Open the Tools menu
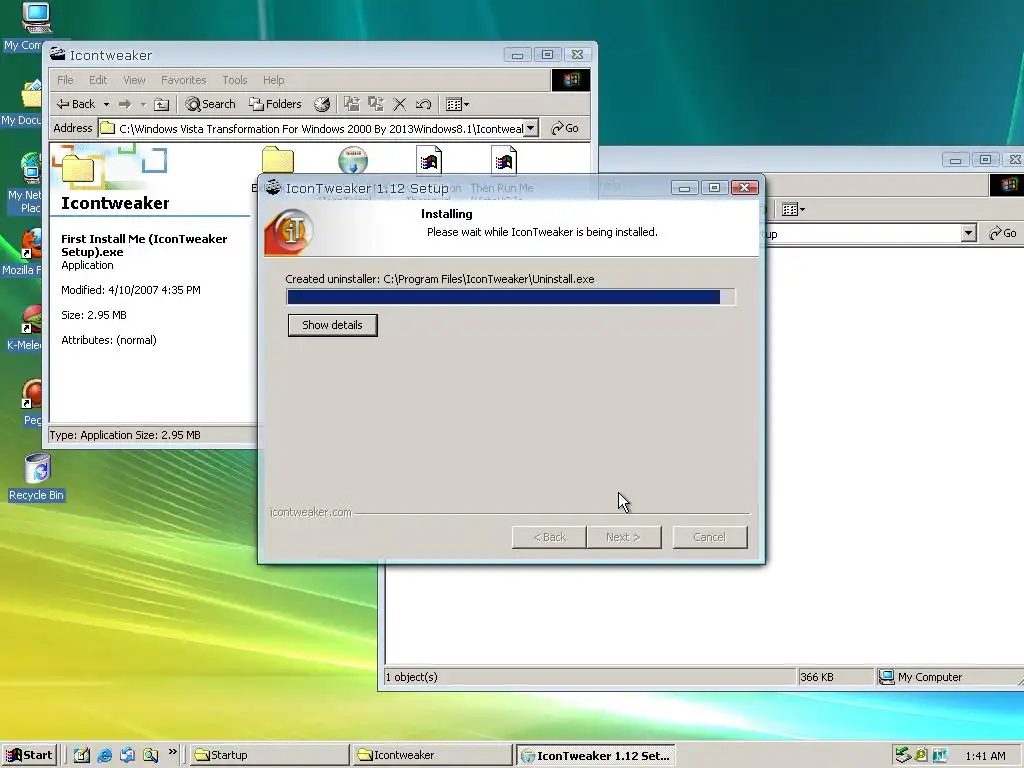Screen dimensions: 1024x768 (234, 80)
